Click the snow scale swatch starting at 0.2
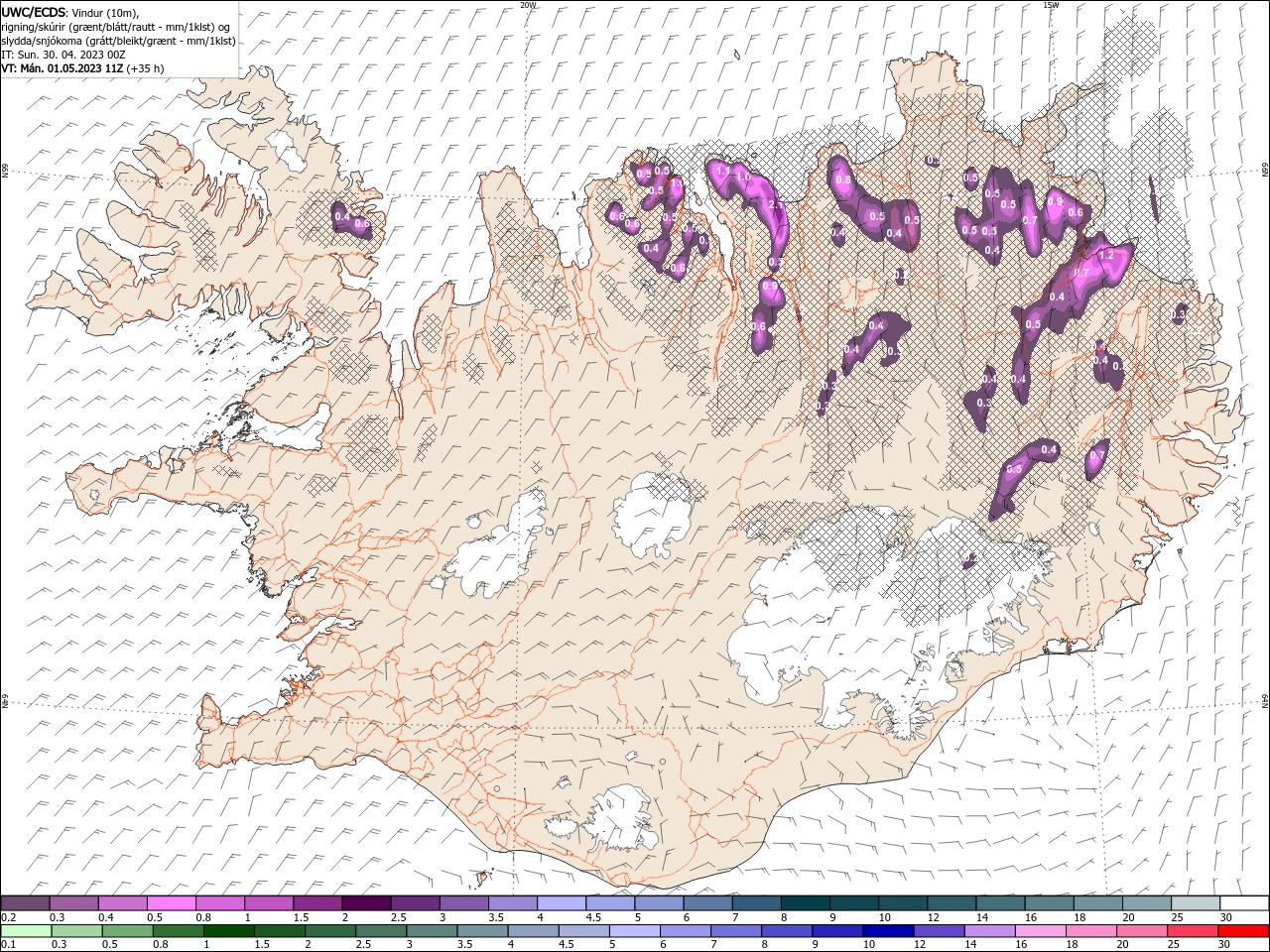The height and width of the screenshot is (952, 1270). point(26,903)
